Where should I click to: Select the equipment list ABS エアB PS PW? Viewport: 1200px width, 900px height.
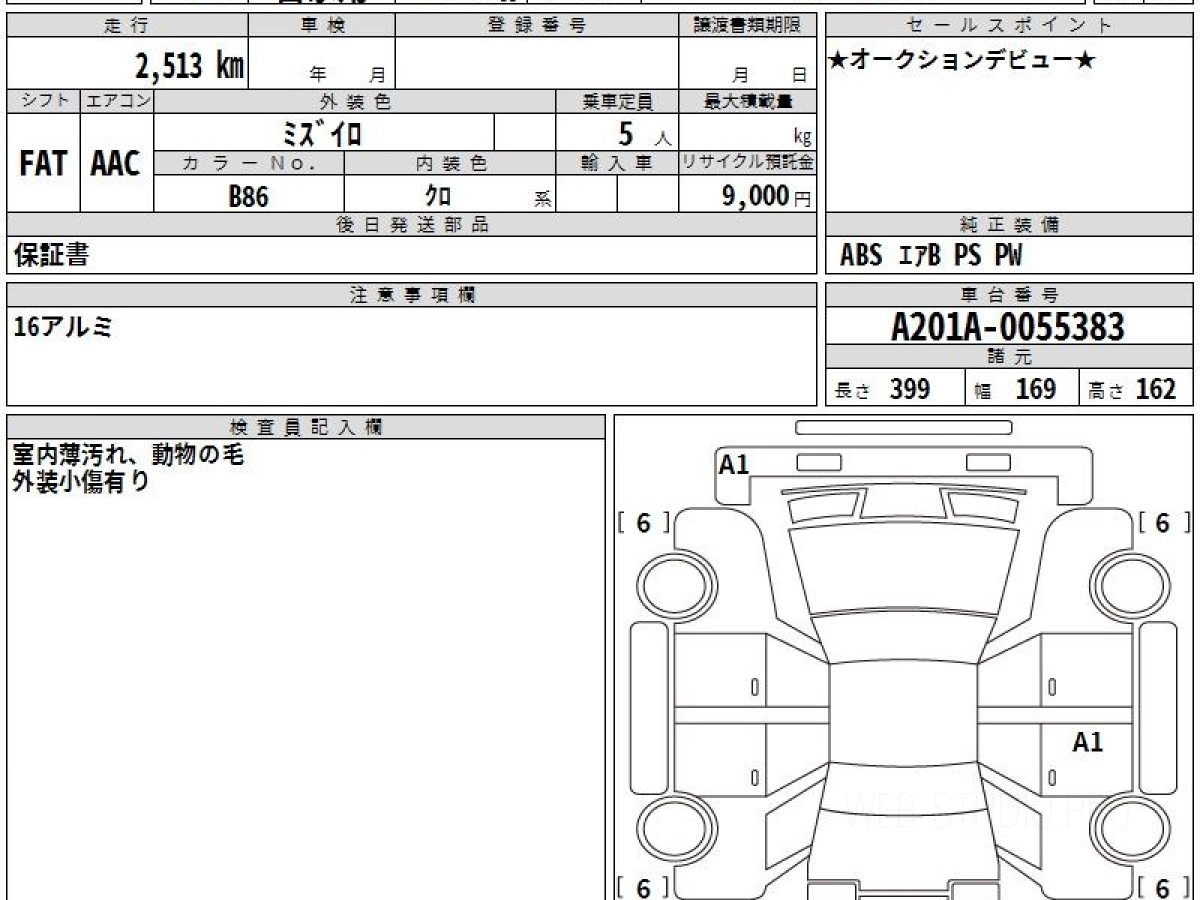(x=931, y=256)
